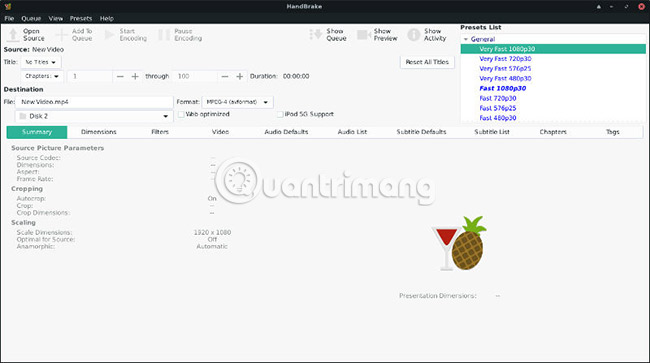Click the Start Encoding play icon
Image resolution: width=650 pixels, height=363 pixels.
109,35
